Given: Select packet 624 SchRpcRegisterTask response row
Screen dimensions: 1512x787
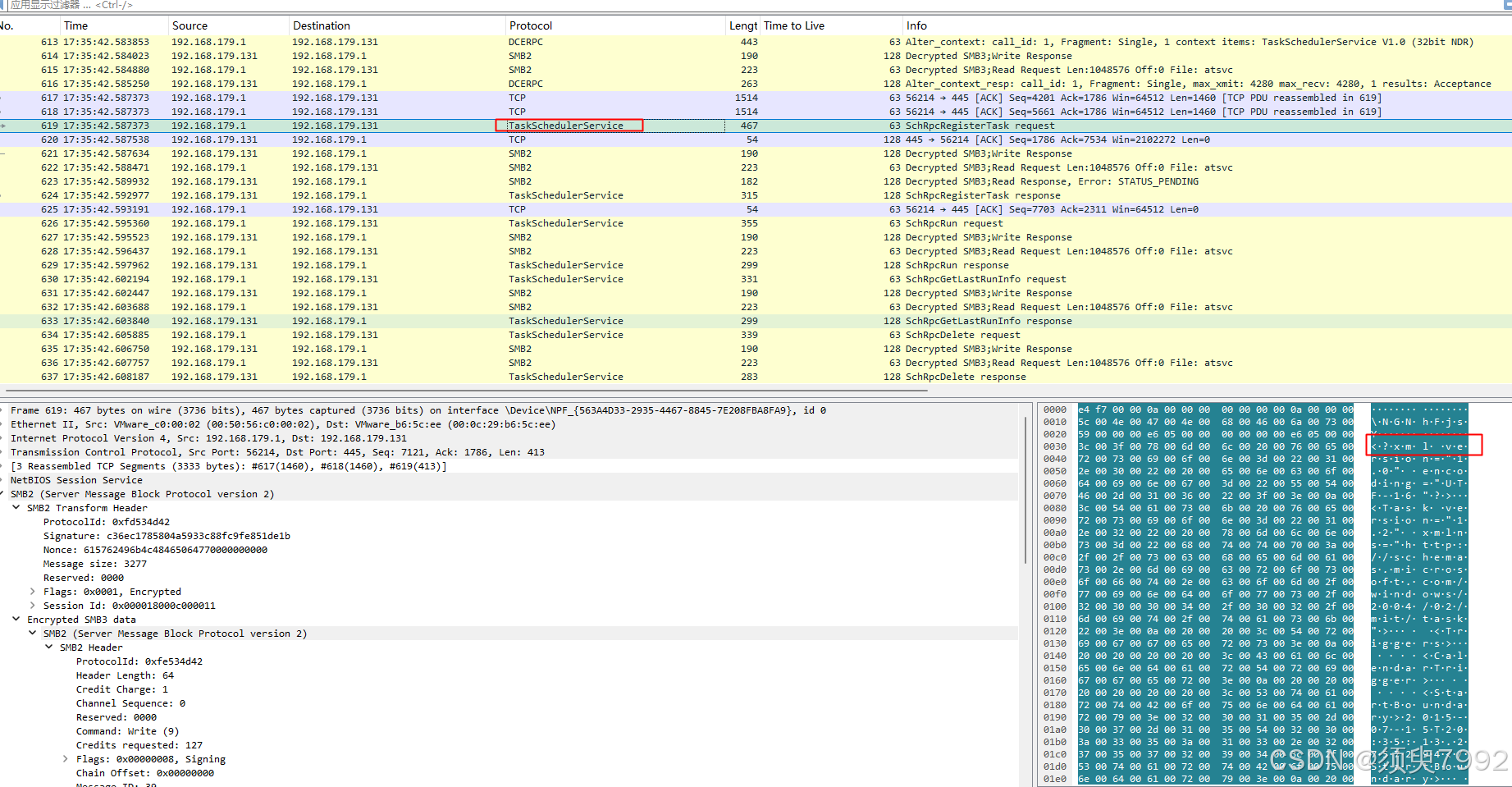Looking at the screenshot, I should tap(756, 195).
